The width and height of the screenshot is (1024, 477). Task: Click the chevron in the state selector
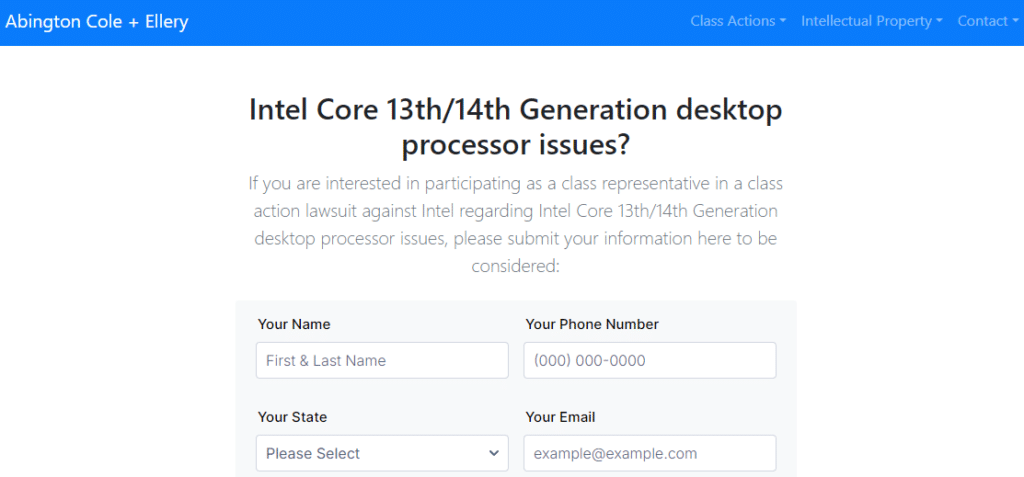click(494, 453)
